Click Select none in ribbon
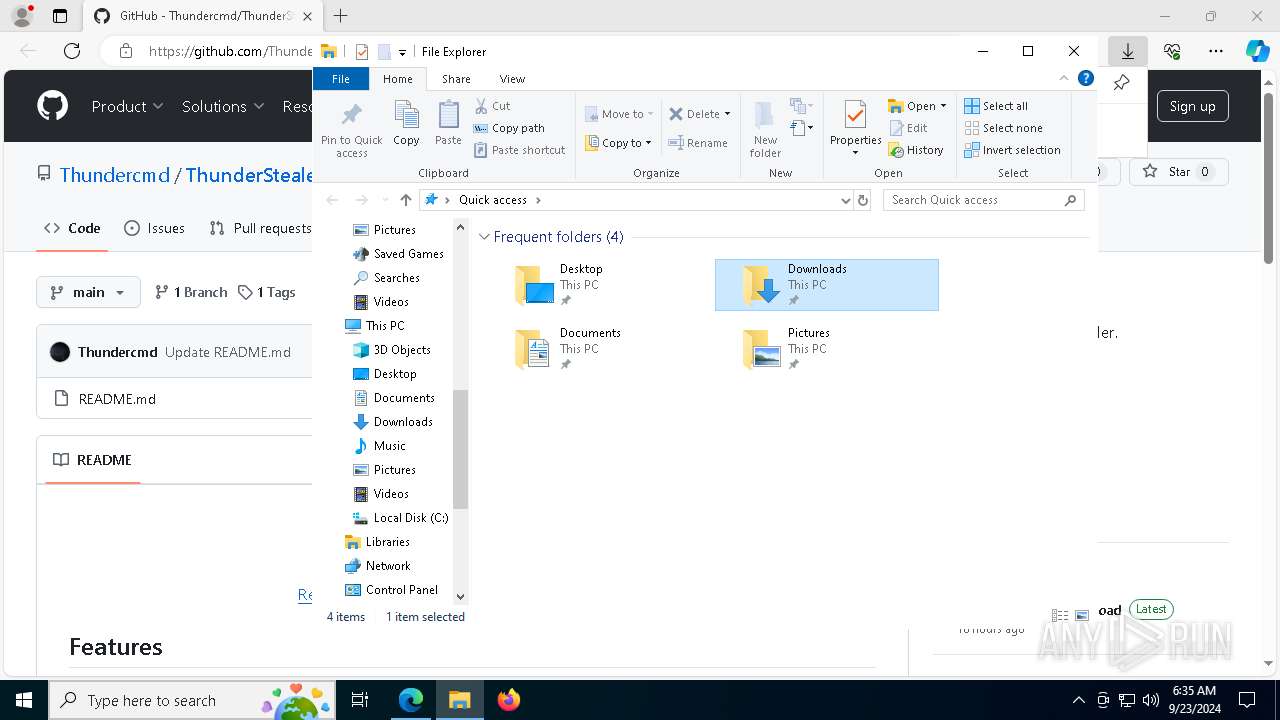 pyautogui.click(x=1003, y=128)
